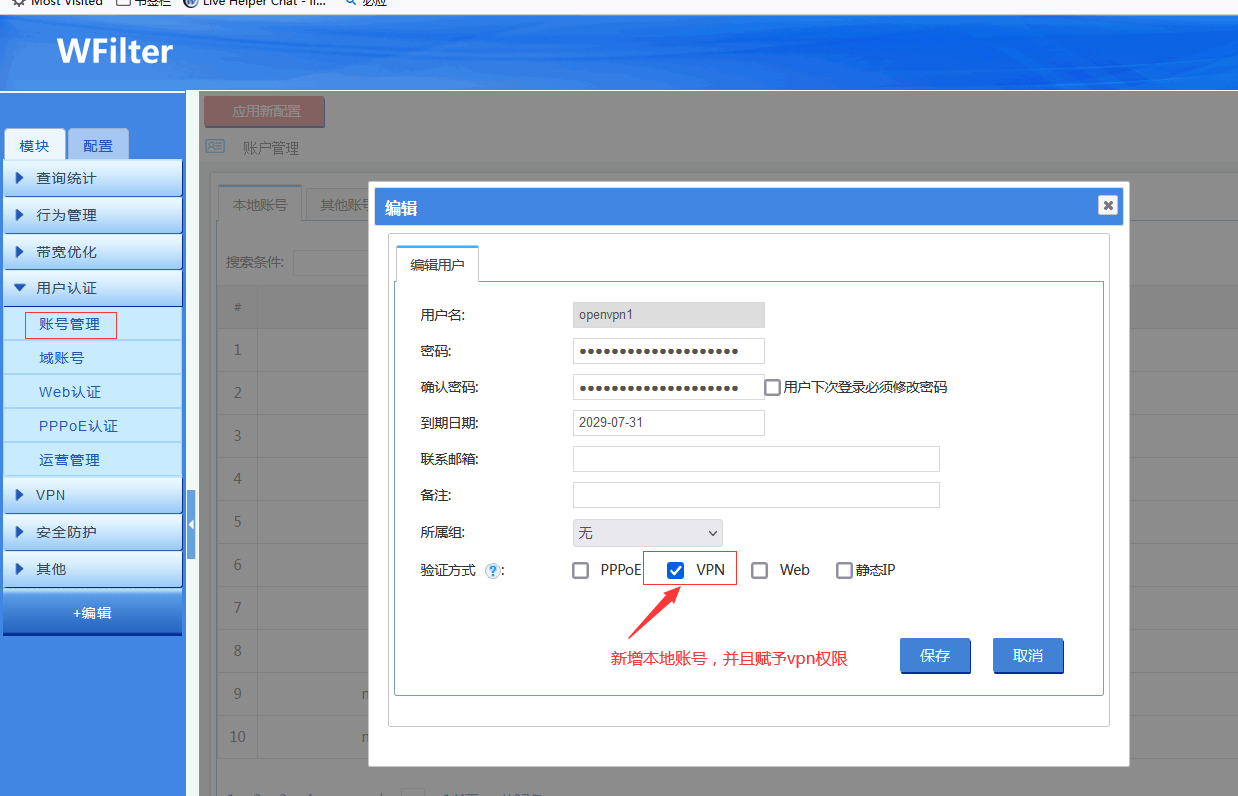Close the 编辑 dialog with X icon
Screen dimensions: 1238x796
(1107, 205)
